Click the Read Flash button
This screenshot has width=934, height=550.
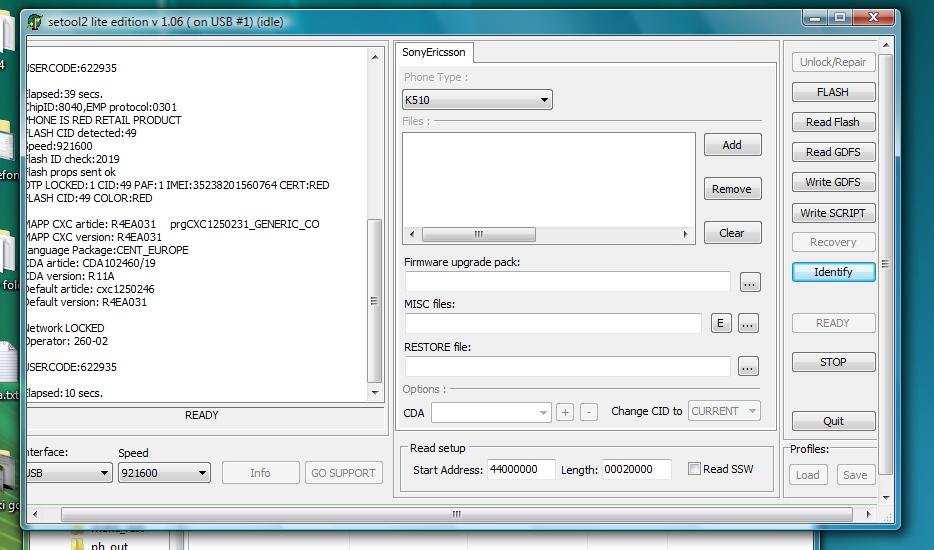click(833, 122)
